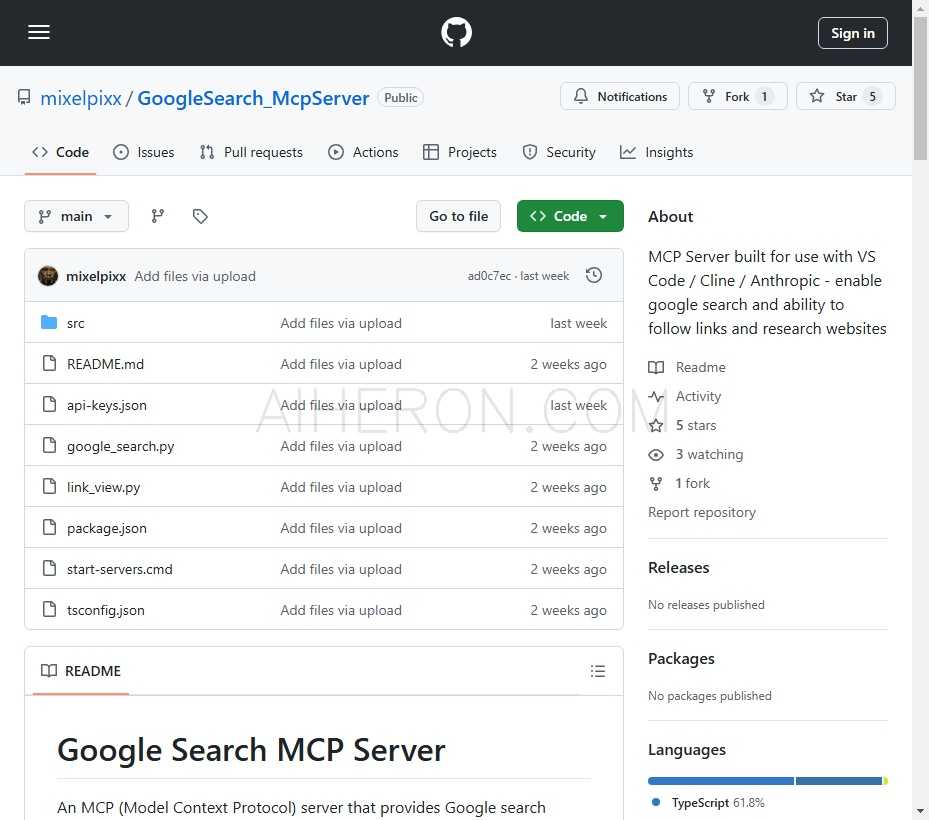
Task: Open mixelpixx author link in commit row
Action: click(96, 276)
